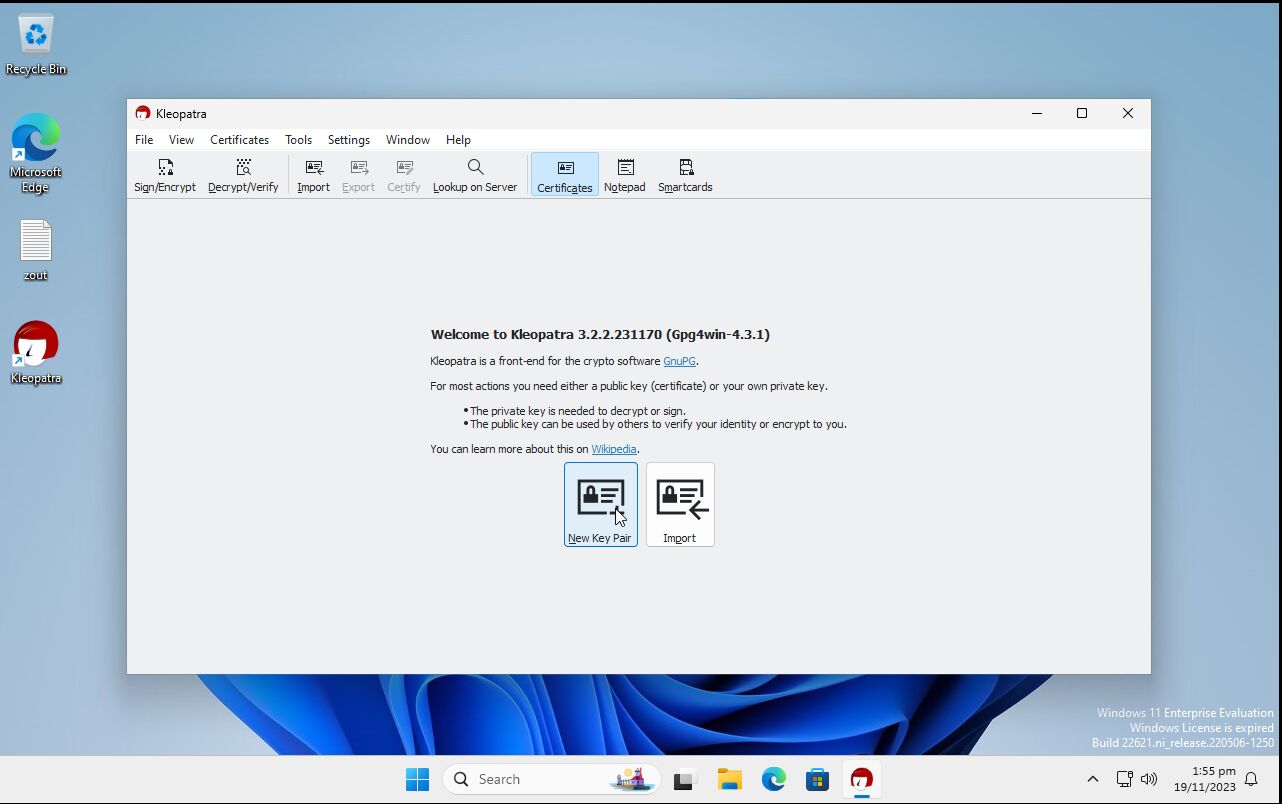Open the Decrypt/Verify tool
Viewport: 1282px width, 804px height.
coord(243,175)
